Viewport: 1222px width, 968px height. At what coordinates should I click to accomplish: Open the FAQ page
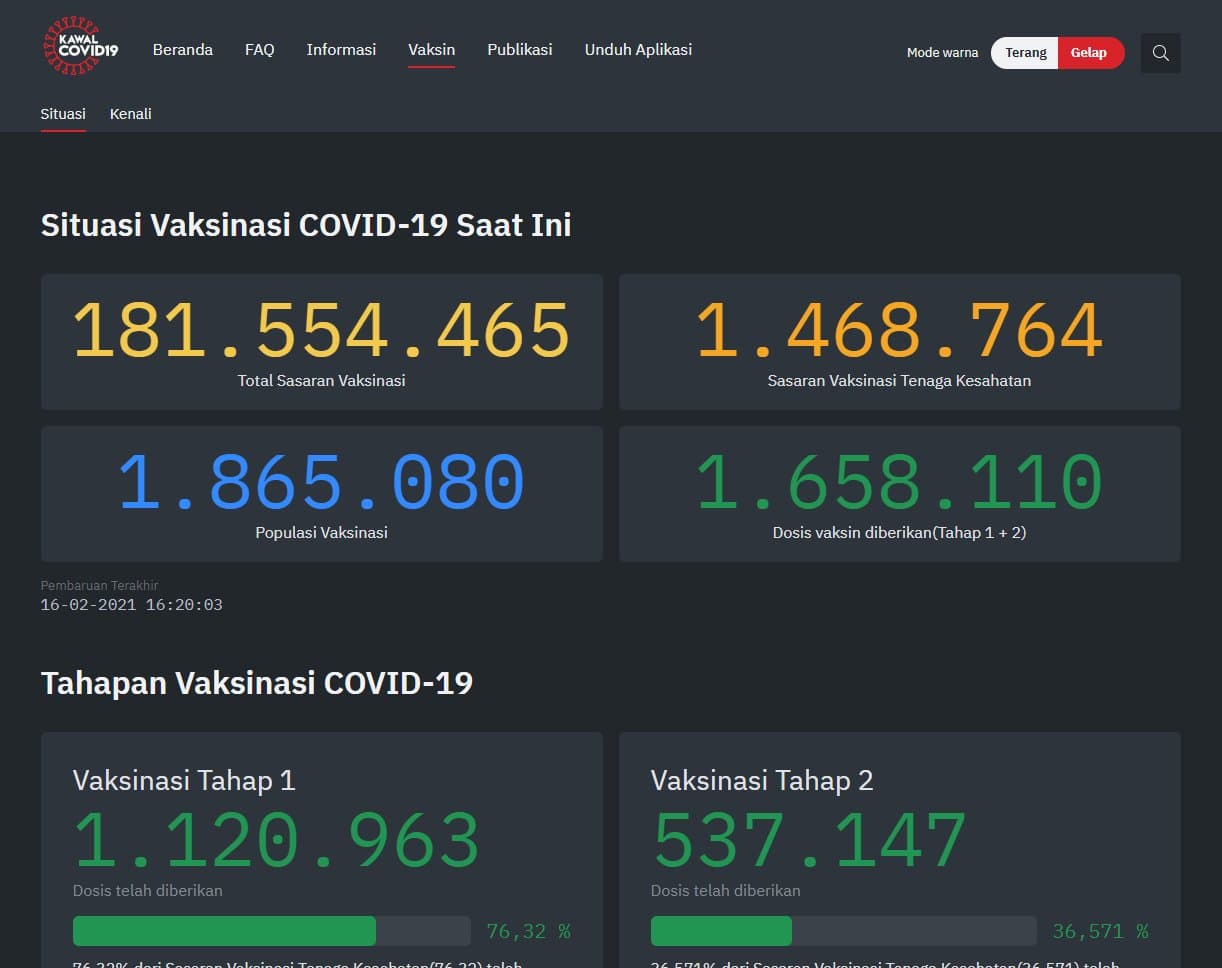click(259, 49)
